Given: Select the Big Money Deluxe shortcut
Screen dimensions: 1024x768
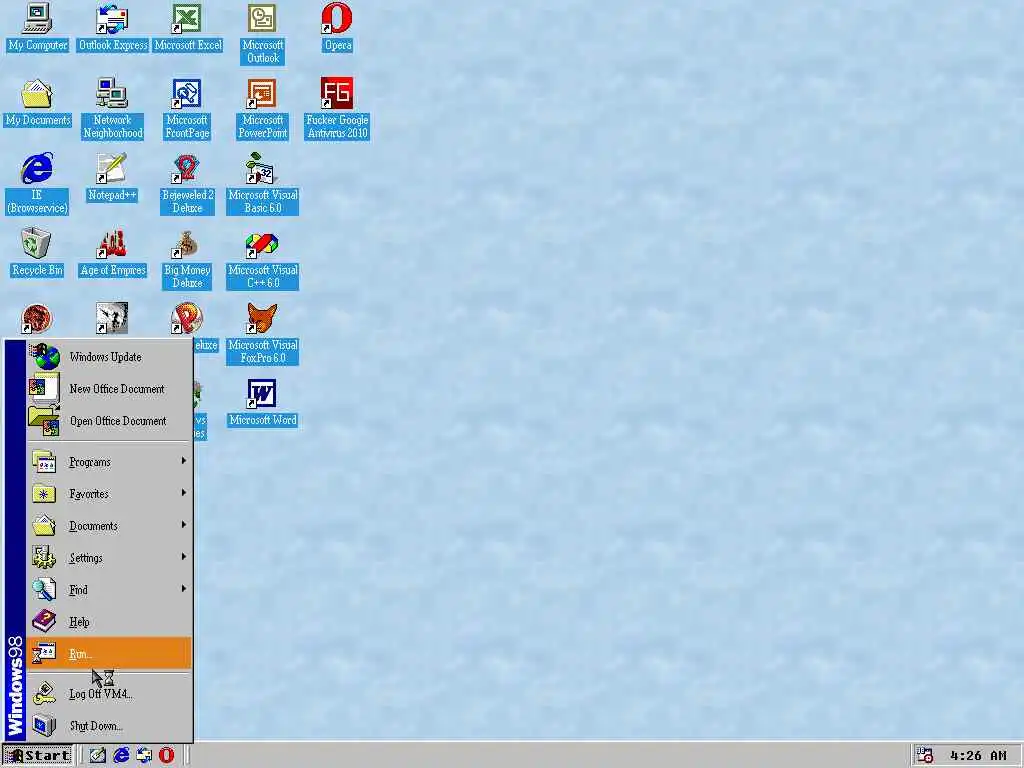Looking at the screenshot, I should point(187,259).
